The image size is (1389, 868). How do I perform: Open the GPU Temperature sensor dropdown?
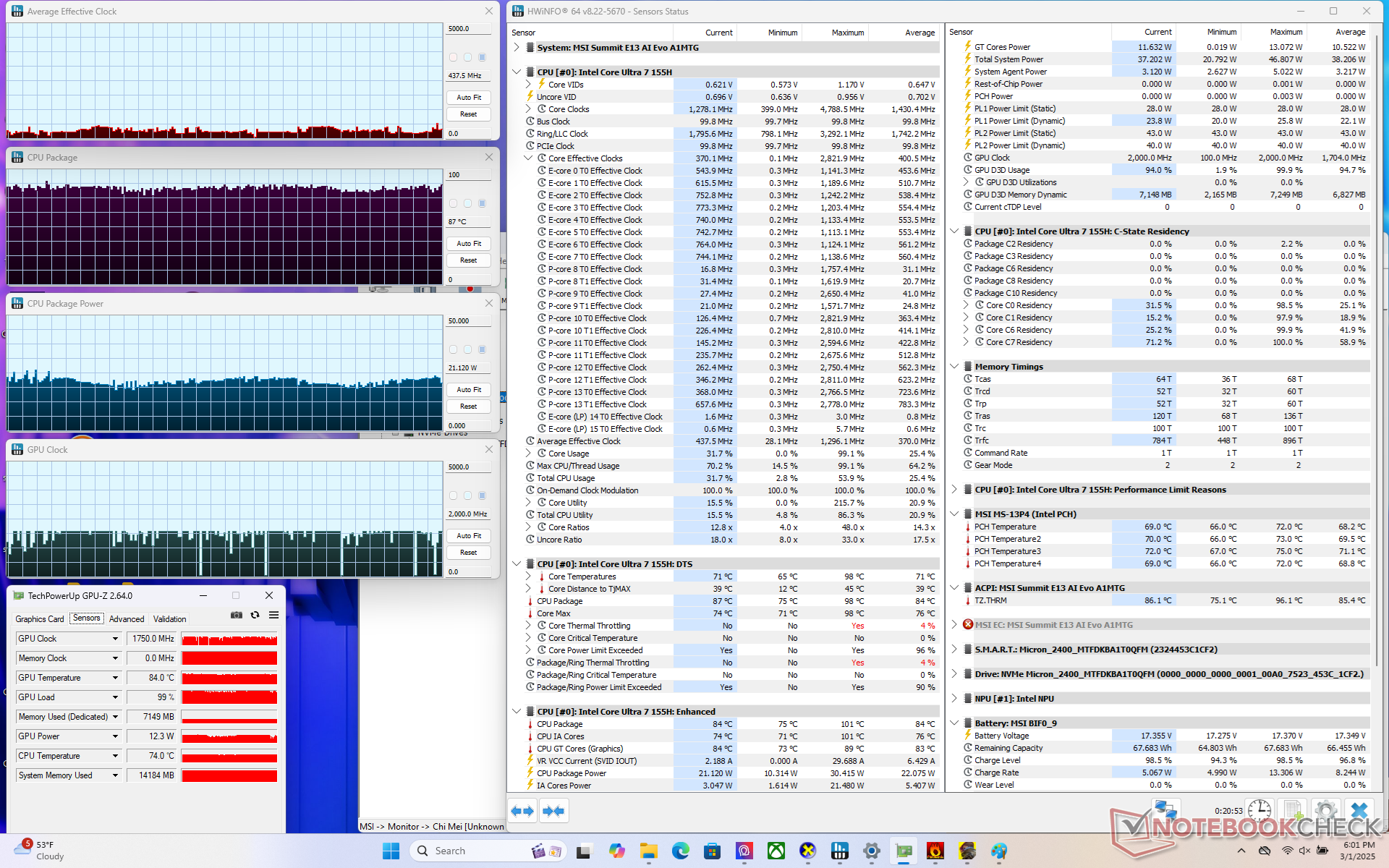115,678
